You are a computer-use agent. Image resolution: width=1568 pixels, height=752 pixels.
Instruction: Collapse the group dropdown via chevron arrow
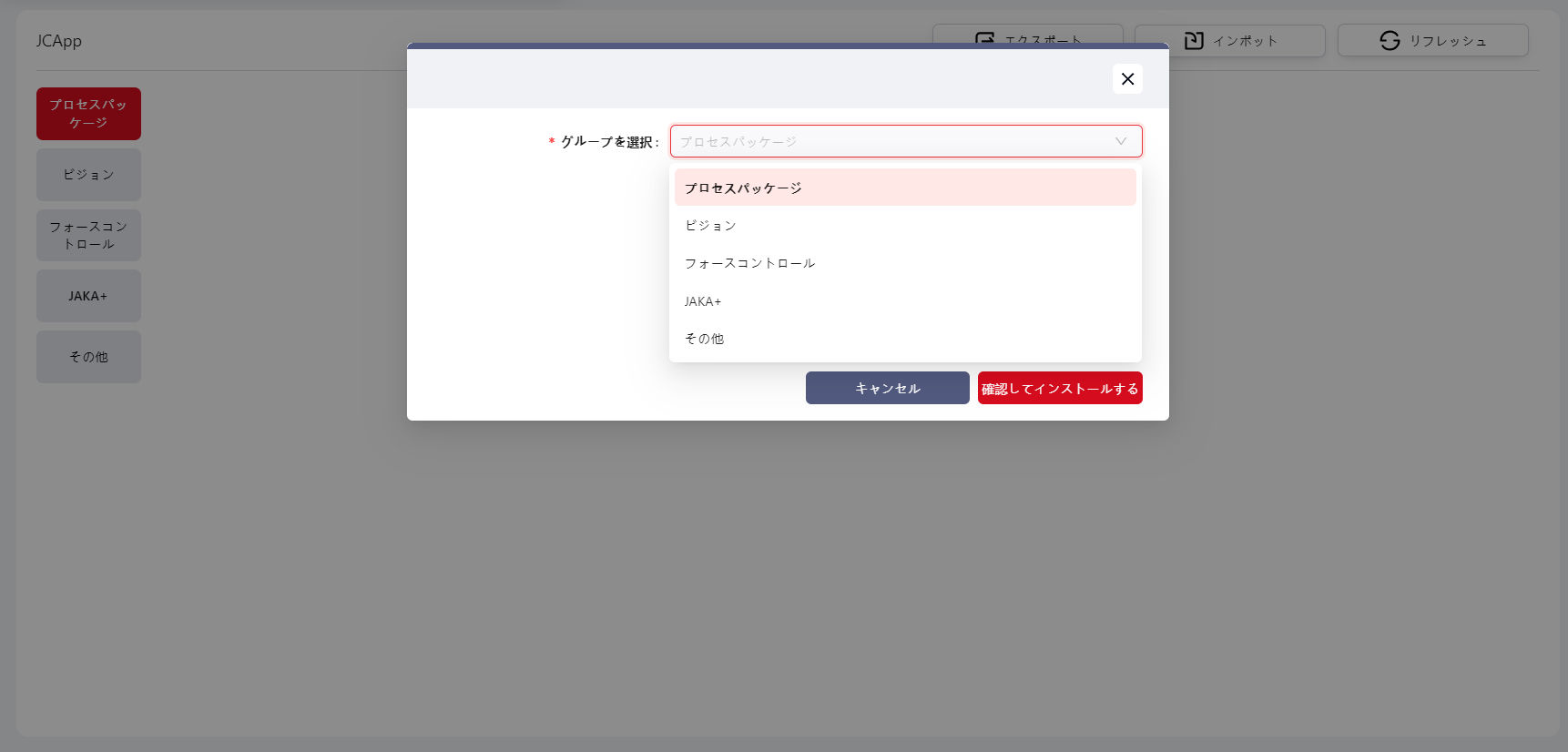click(1121, 141)
